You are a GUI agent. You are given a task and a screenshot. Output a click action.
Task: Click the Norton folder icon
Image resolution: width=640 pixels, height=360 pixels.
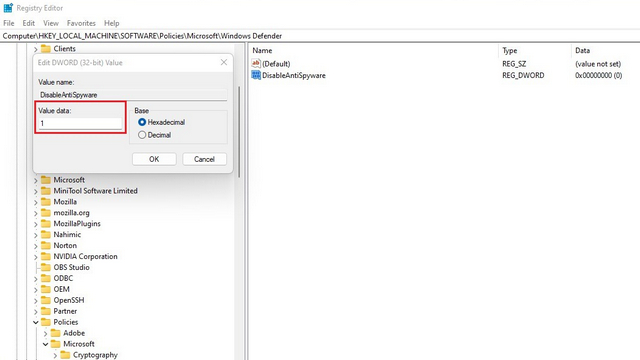[x=46, y=245]
